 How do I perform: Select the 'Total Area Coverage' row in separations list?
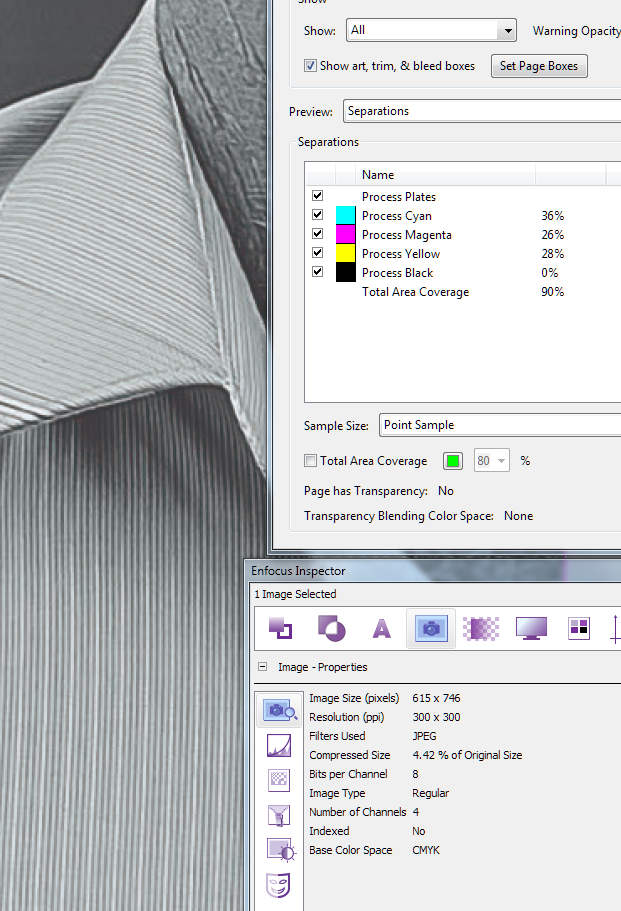(462, 292)
